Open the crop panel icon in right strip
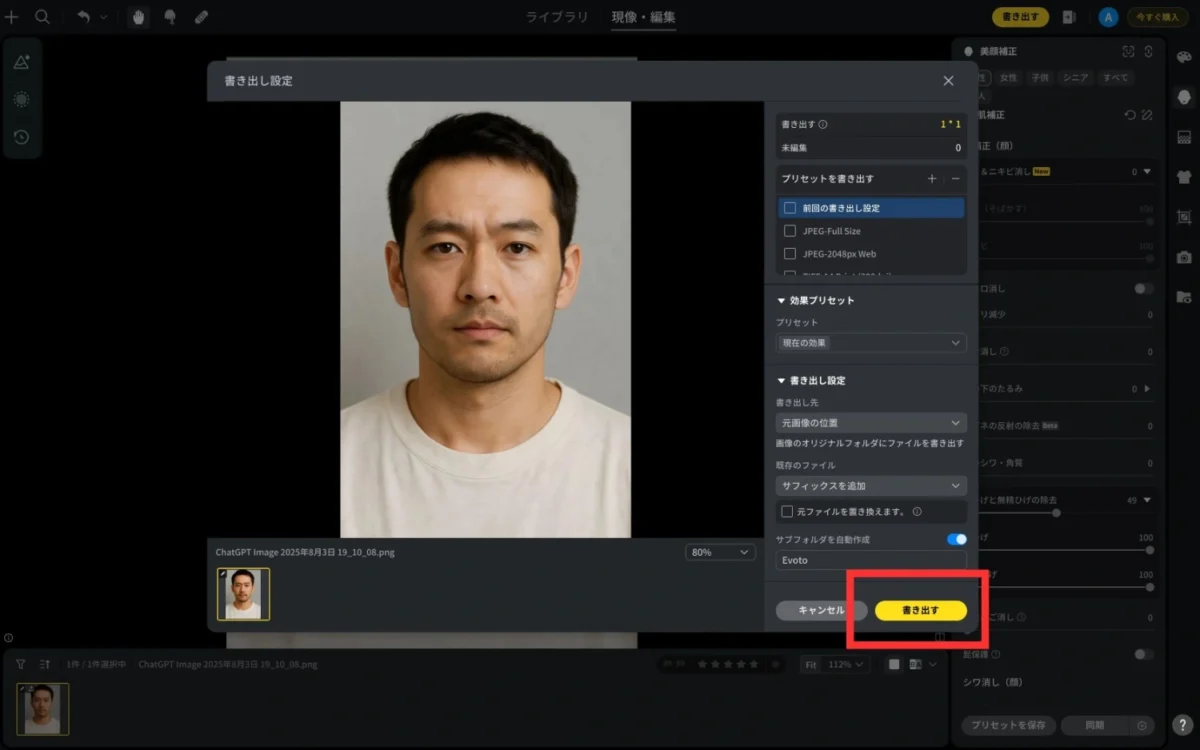The width and height of the screenshot is (1200, 750). point(1184,217)
